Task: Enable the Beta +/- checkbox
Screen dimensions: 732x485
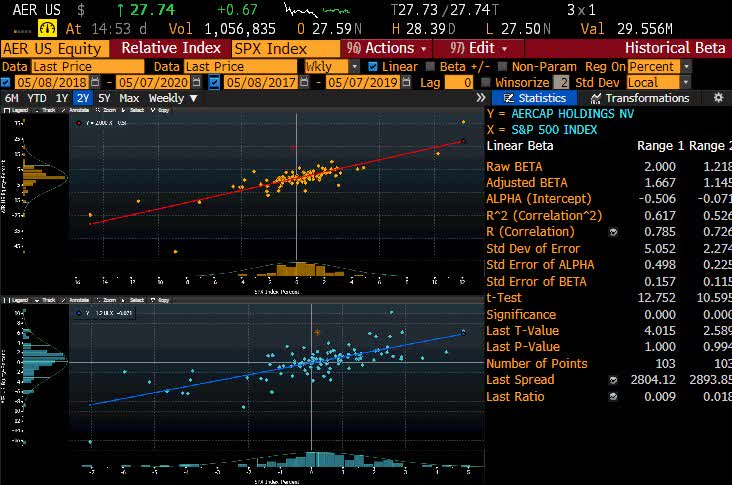Action: click(x=430, y=67)
